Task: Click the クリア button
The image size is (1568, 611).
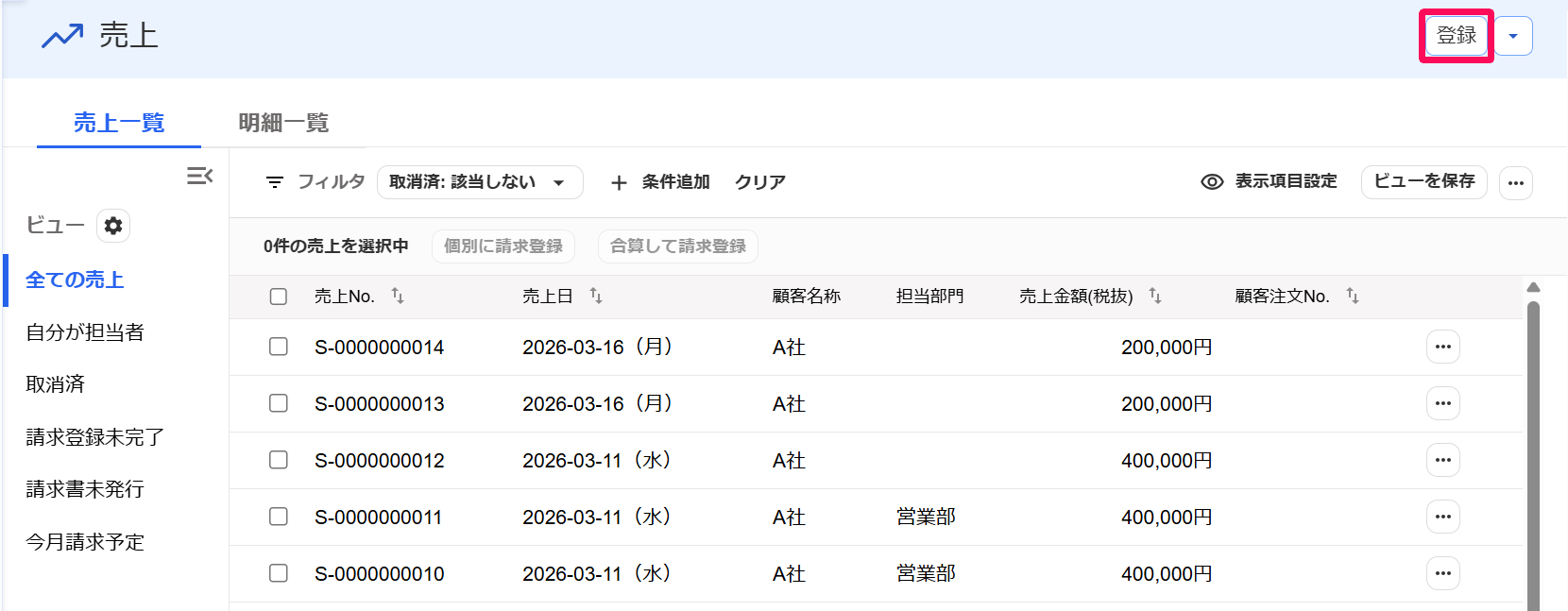Action: point(760,182)
